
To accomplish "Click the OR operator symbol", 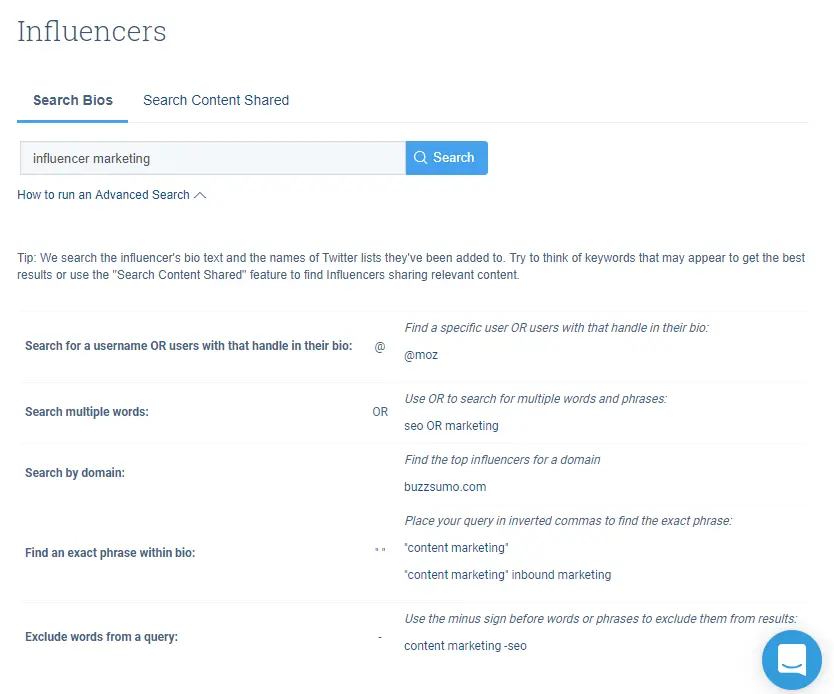I will point(380,412).
